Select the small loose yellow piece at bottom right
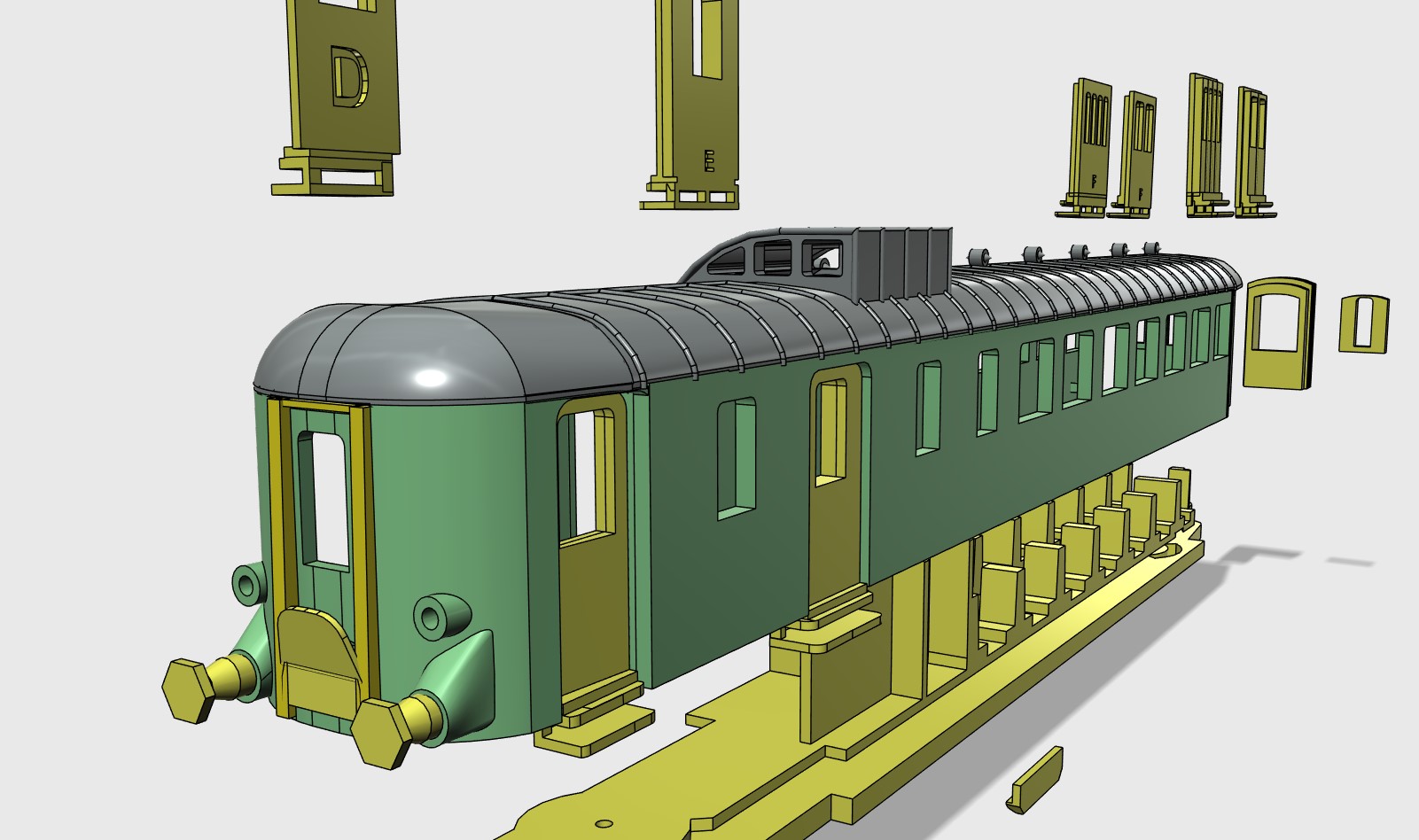The width and height of the screenshot is (1419, 840). pyautogui.click(x=1035, y=780)
